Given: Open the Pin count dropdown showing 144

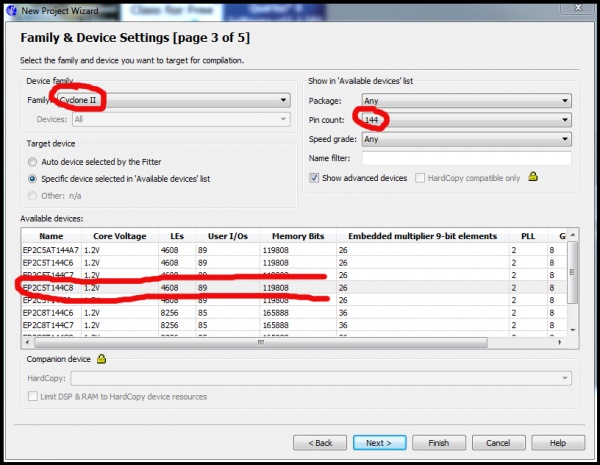Looking at the screenshot, I should click(x=466, y=120).
